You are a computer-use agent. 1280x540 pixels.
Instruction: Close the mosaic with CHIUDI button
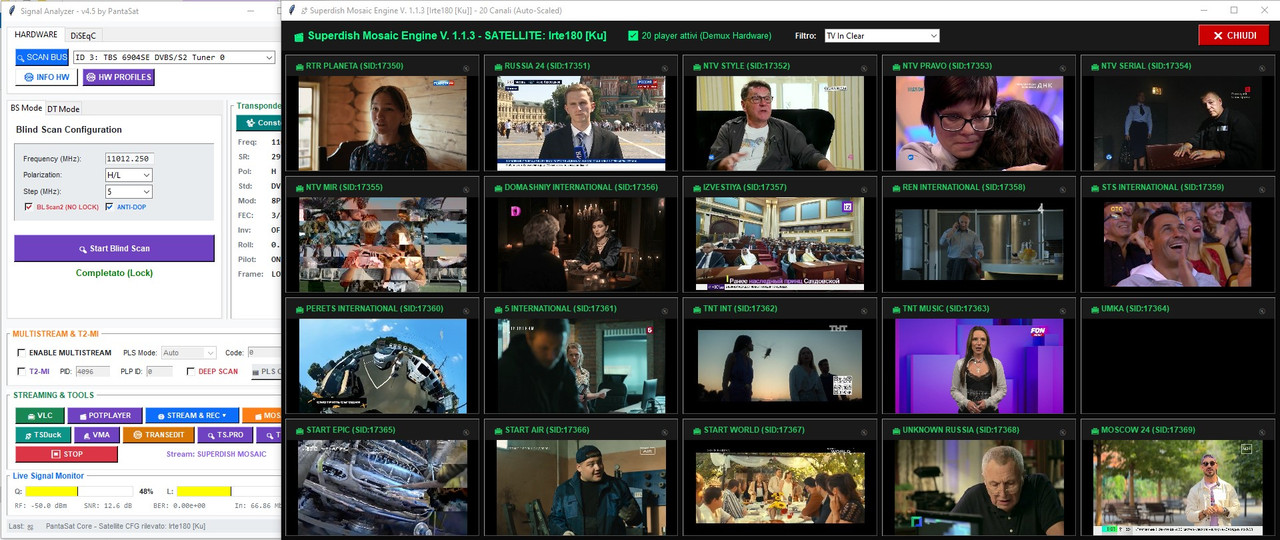(1233, 35)
